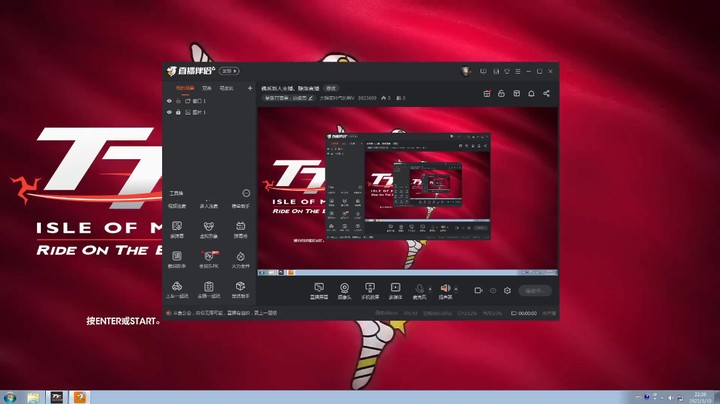Collapse the 工具箱 toolbox with minus circle
The height and width of the screenshot is (404, 720).
[246, 193]
